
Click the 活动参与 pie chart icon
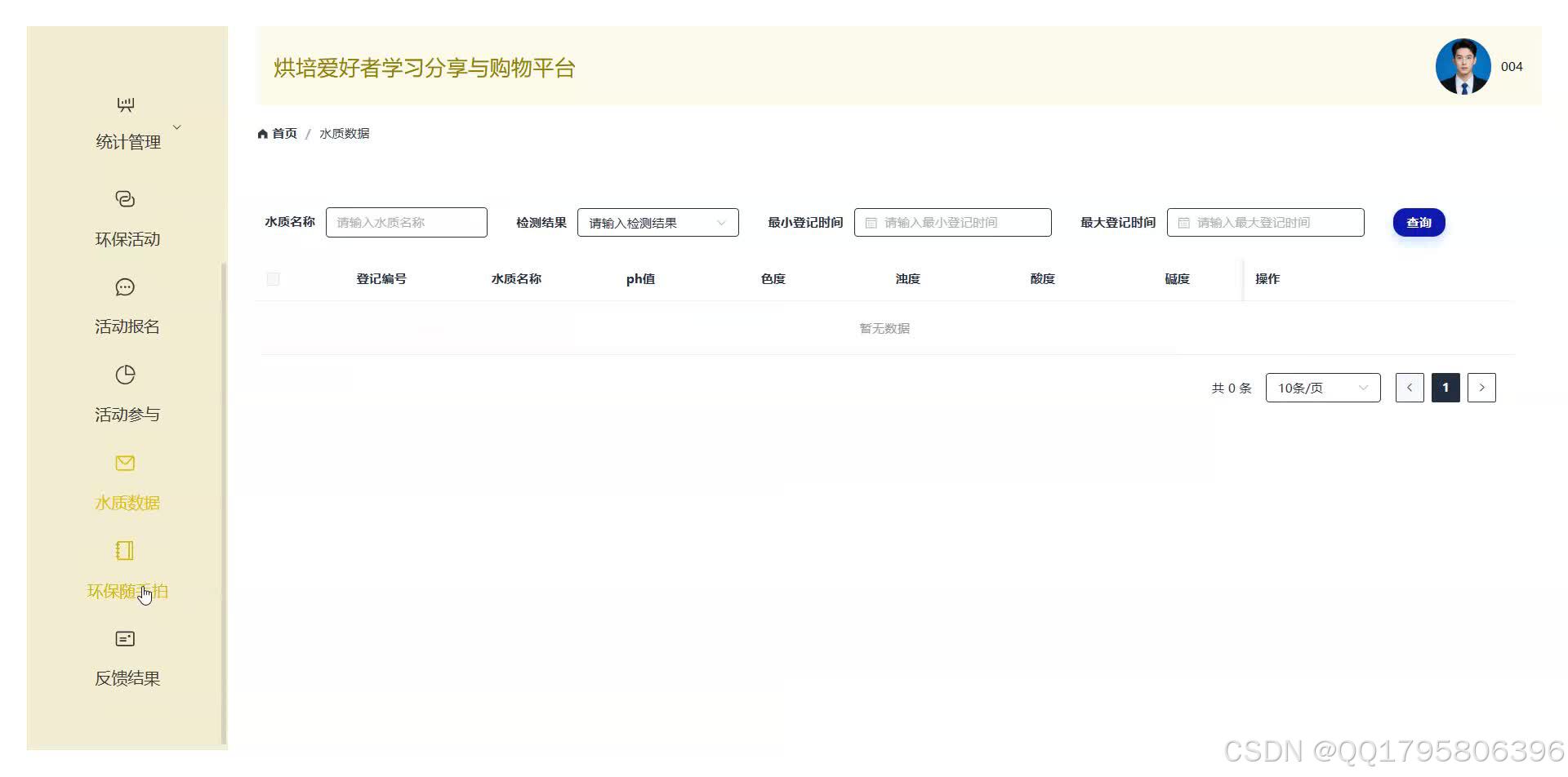125,375
